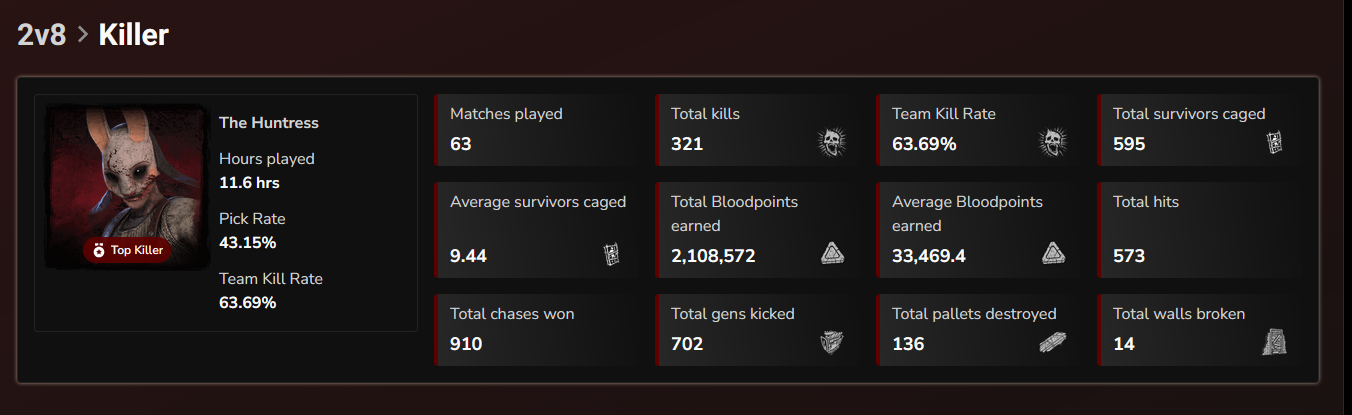The height and width of the screenshot is (415, 1352).
Task: Click the Hours played 11.6 hrs value
Action: (x=249, y=183)
